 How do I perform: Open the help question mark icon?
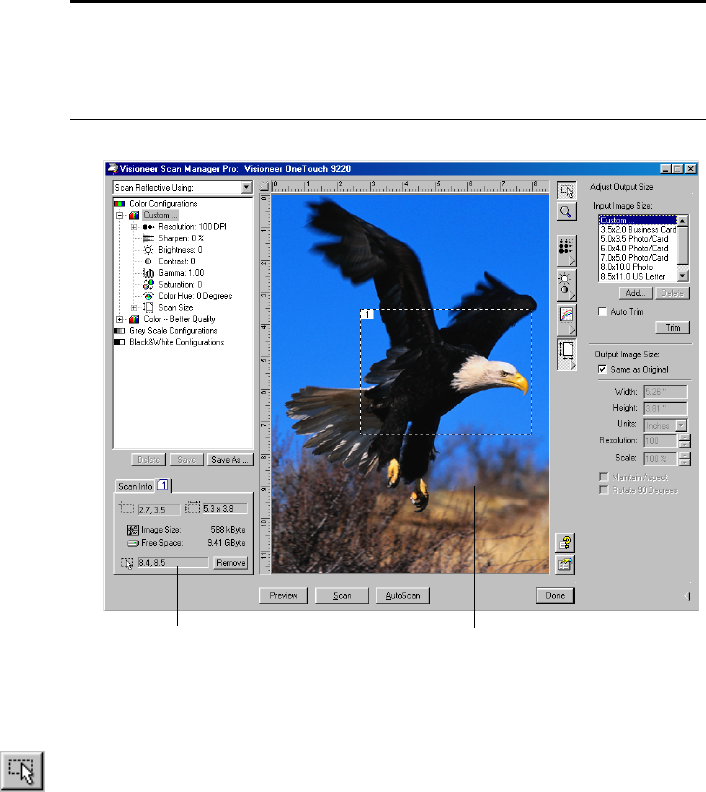566,543
